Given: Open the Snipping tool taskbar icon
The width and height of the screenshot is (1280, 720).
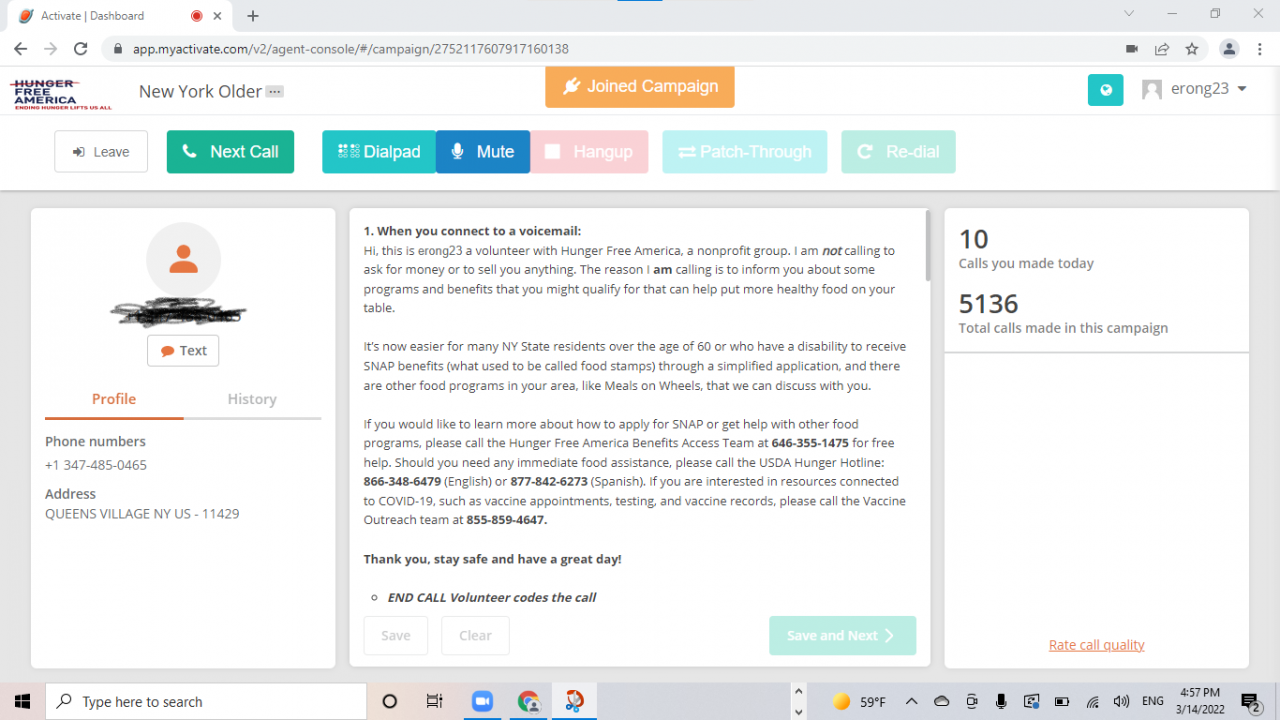Looking at the screenshot, I should point(574,701).
